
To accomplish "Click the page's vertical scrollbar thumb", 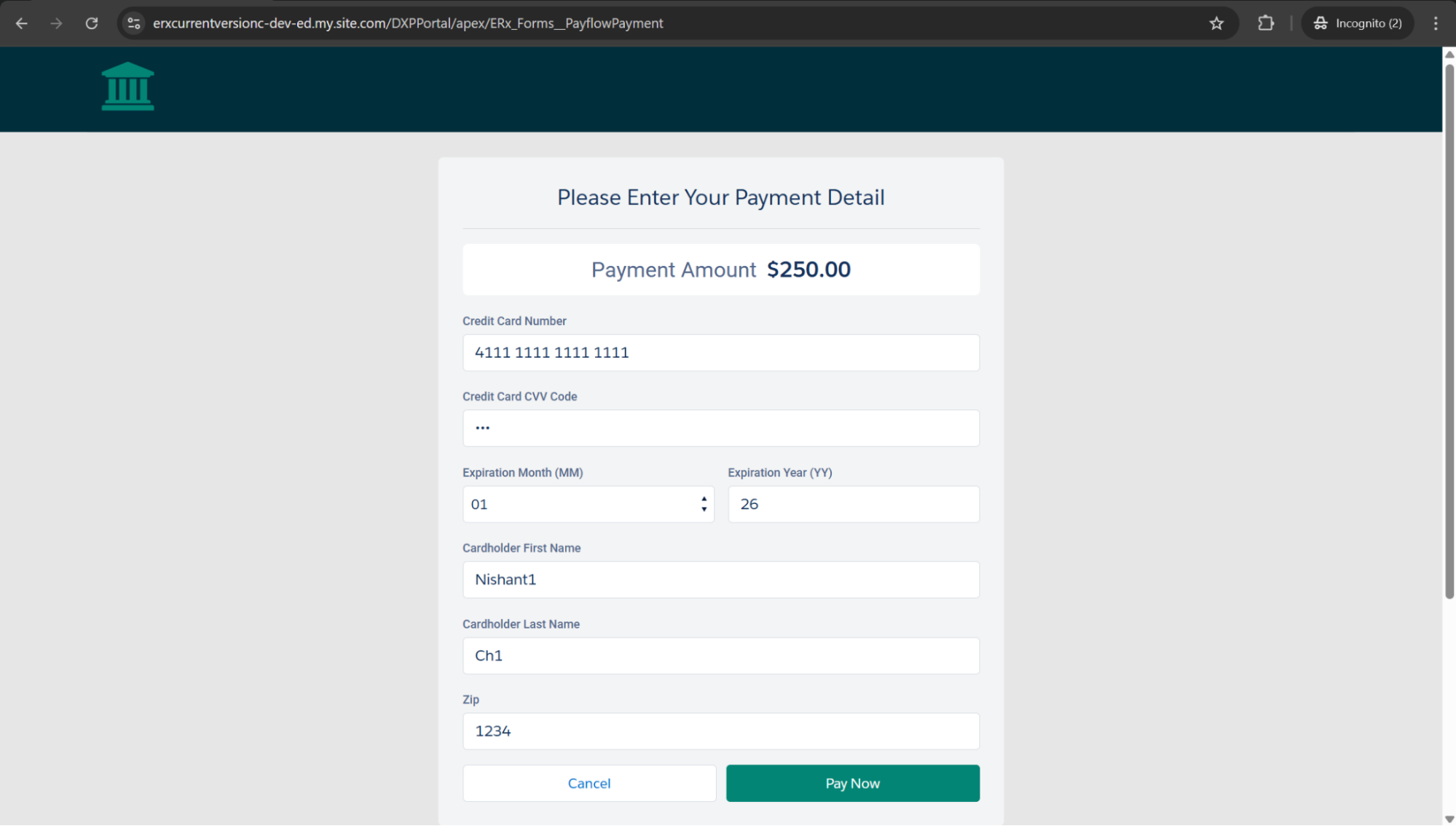I will point(1449,328).
